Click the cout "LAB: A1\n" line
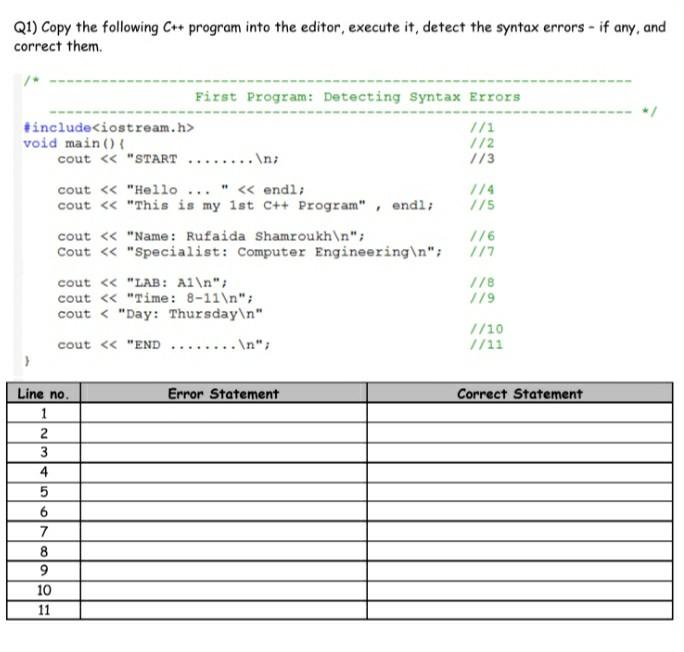 pos(143,283)
